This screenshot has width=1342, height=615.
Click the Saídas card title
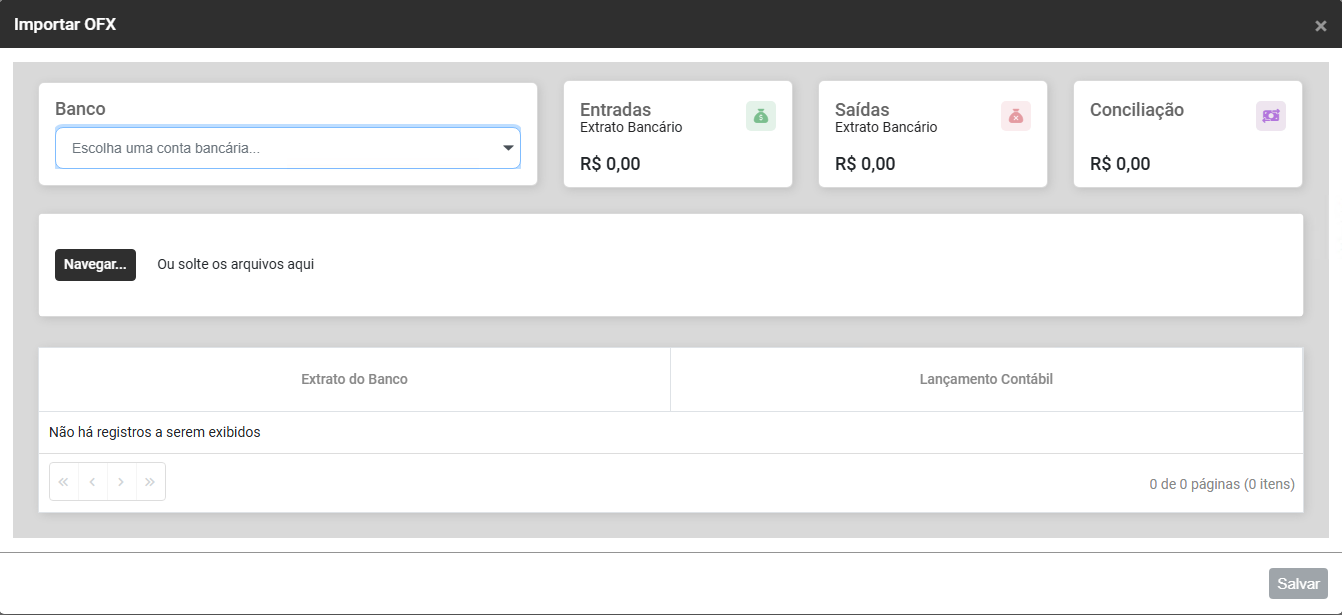click(862, 110)
